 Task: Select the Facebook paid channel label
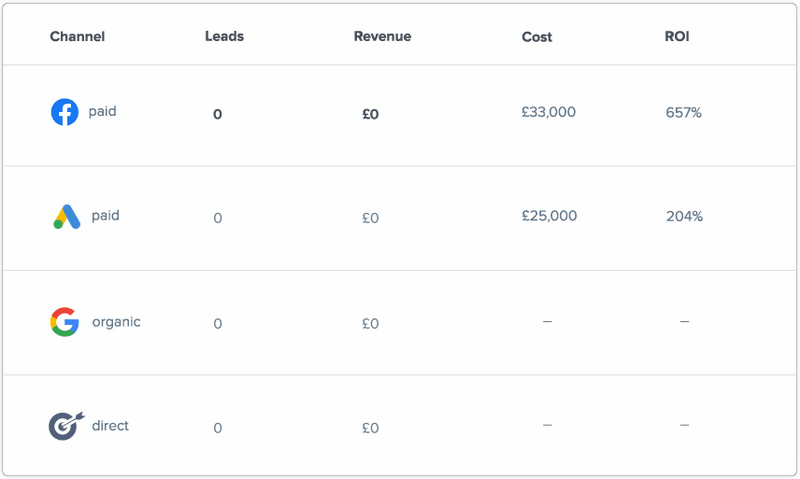tap(102, 112)
